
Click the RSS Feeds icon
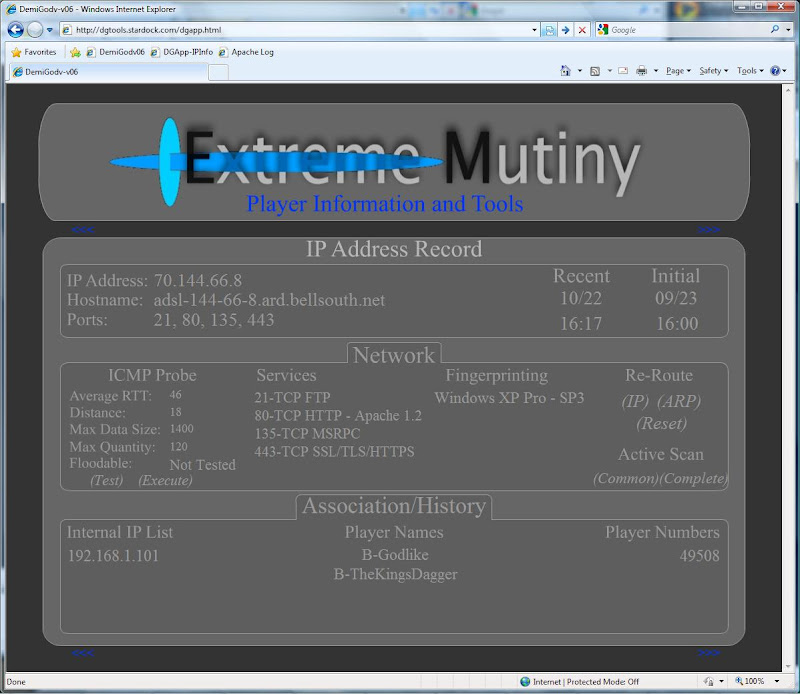click(x=595, y=71)
